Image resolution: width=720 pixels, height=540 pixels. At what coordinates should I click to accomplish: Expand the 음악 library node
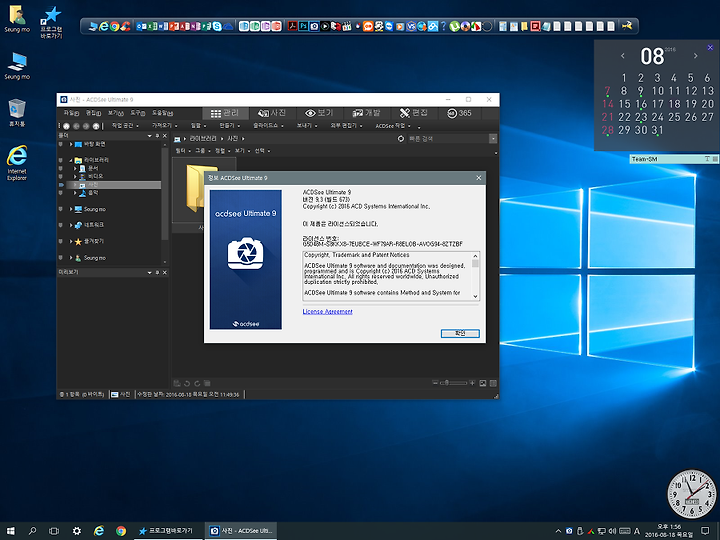tap(75, 193)
